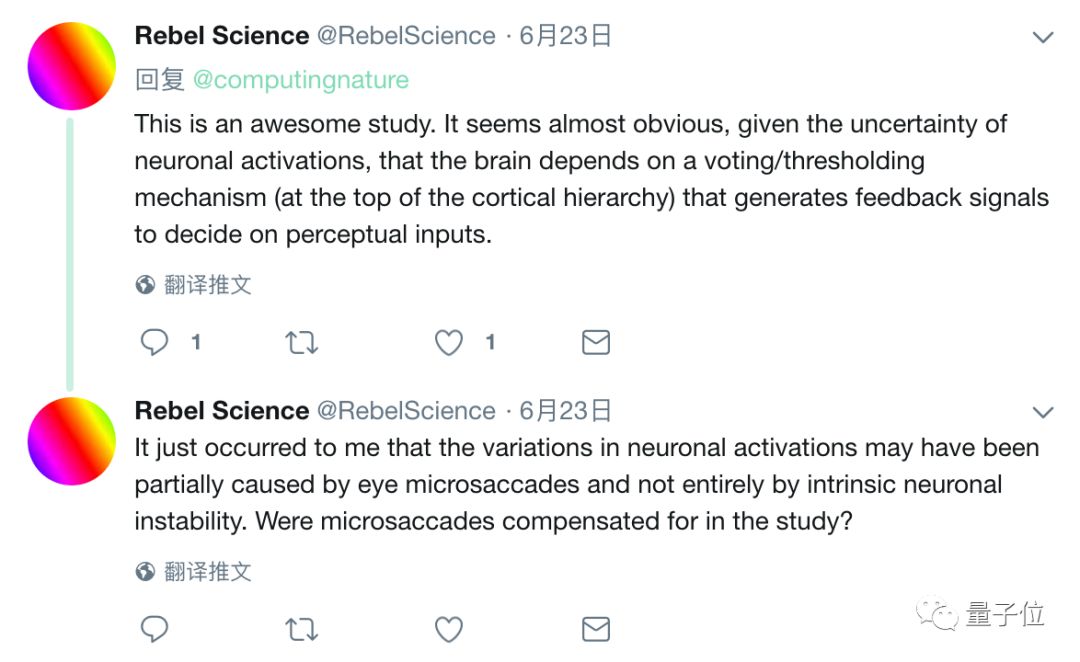Click second tweet's rainbow profile avatar

(x=72, y=441)
